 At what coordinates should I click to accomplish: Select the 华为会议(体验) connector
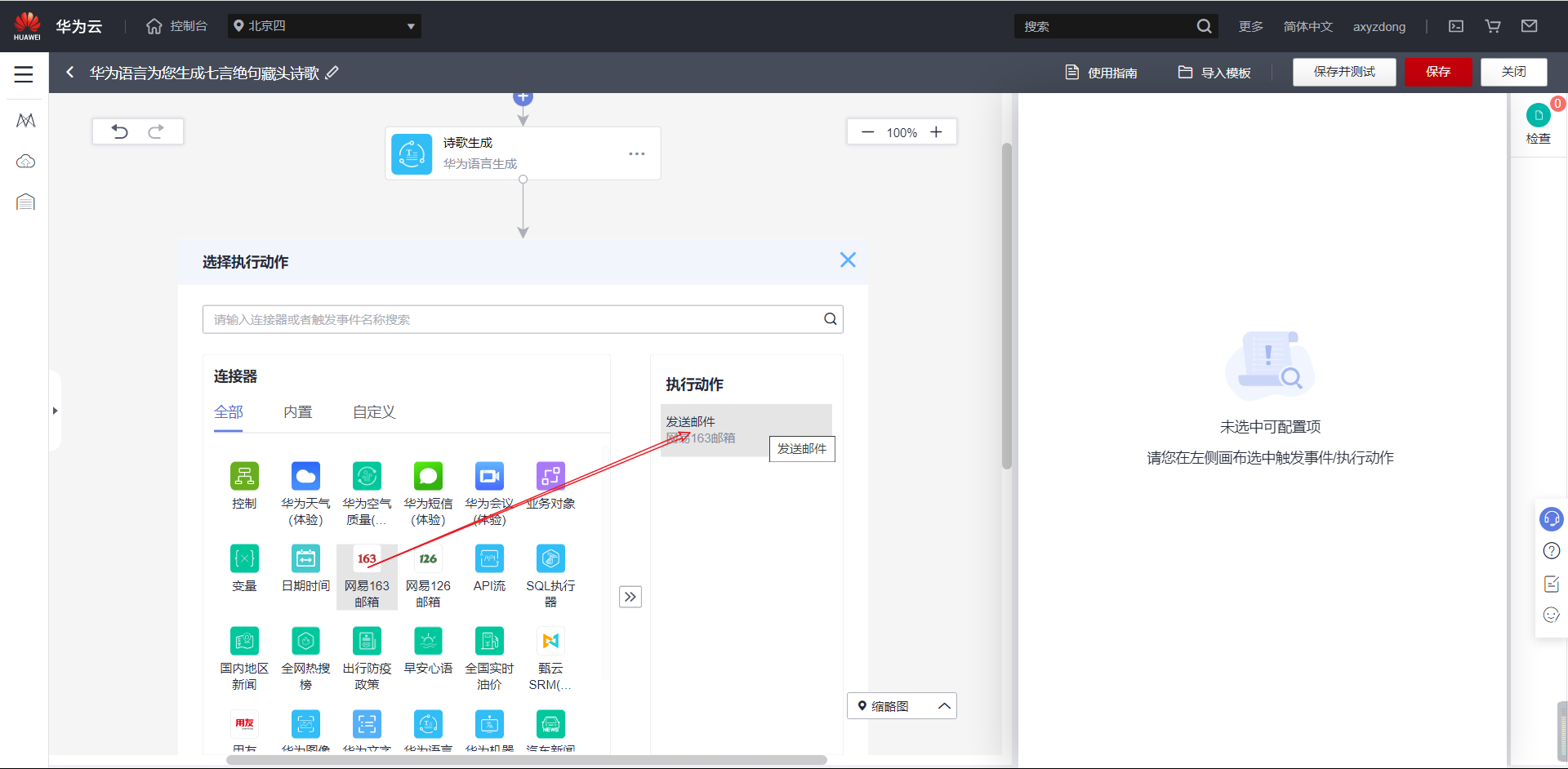pyautogui.click(x=489, y=494)
